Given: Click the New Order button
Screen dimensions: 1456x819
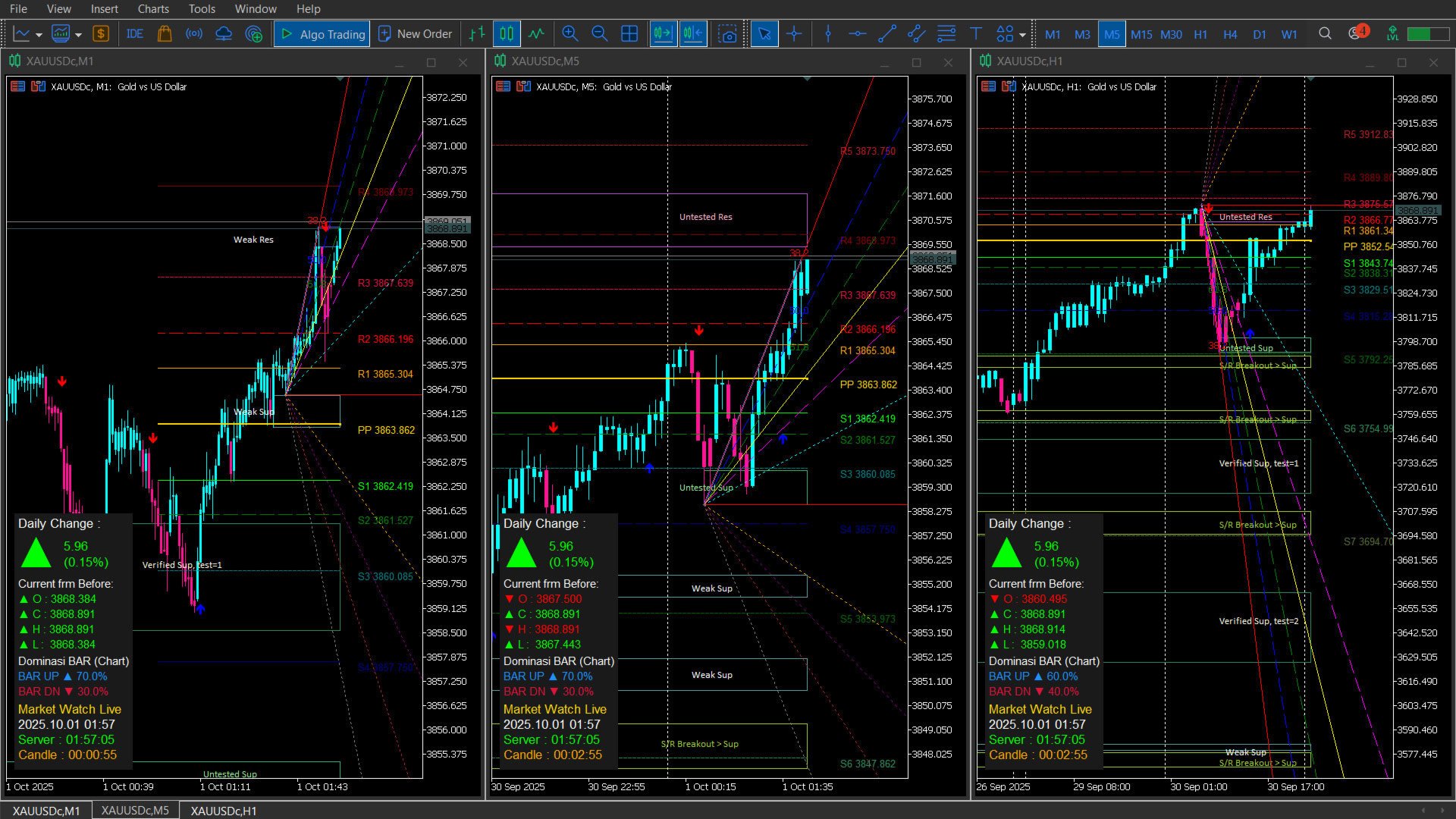Looking at the screenshot, I should tap(415, 34).
